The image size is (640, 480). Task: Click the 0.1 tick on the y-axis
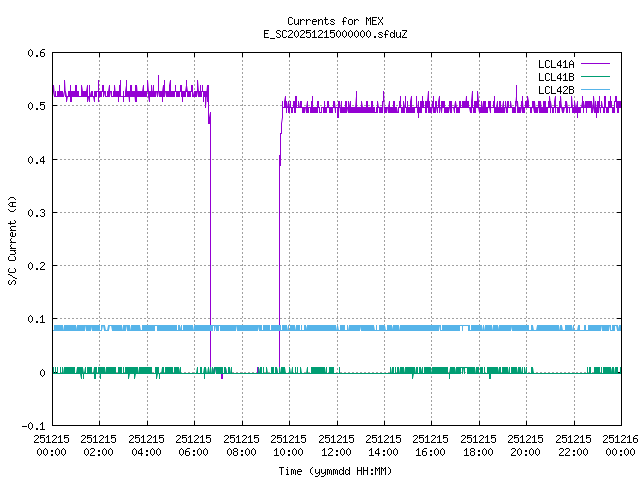[x=35, y=320]
